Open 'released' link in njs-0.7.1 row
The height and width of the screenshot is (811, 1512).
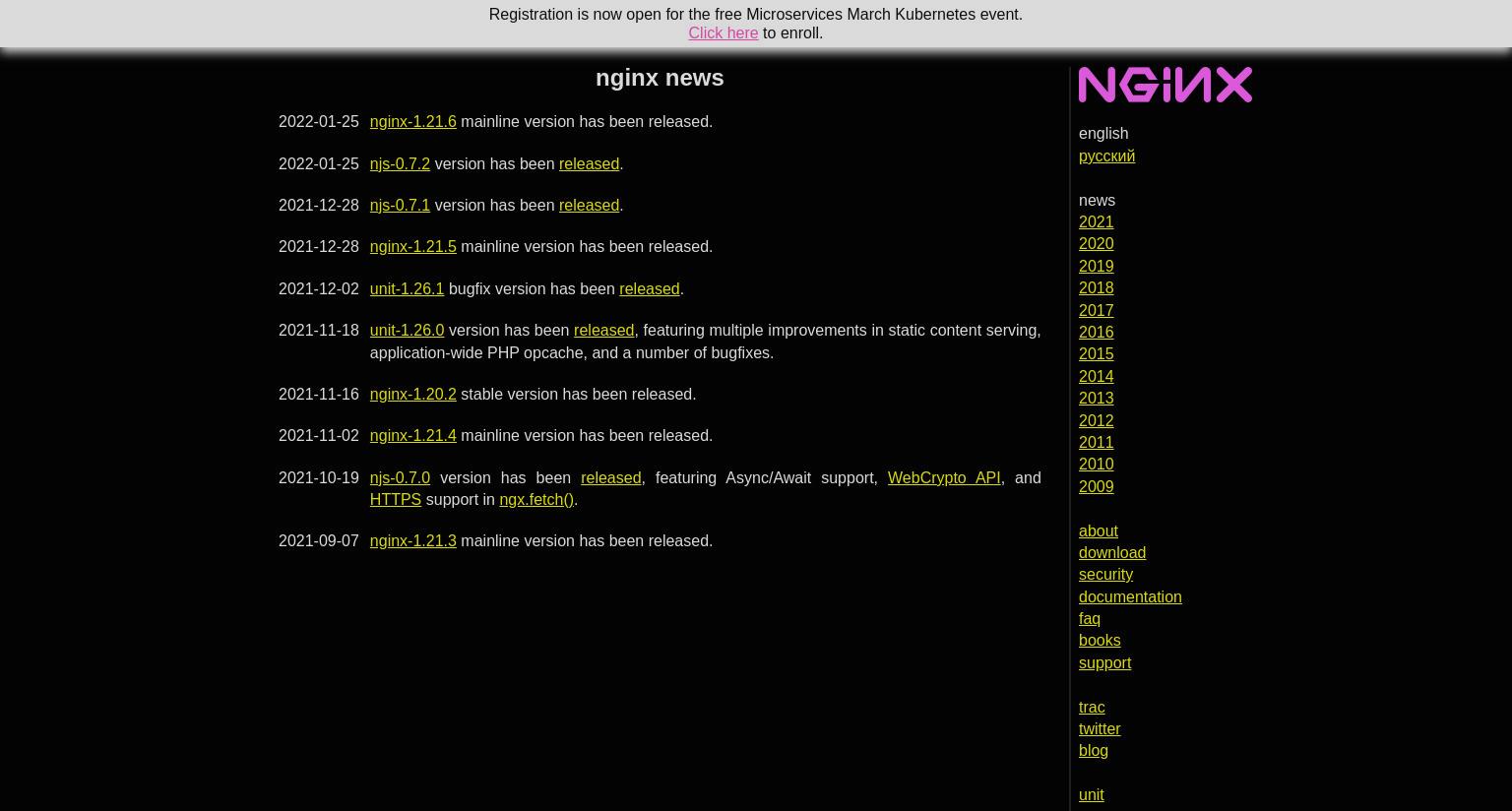[589, 205]
